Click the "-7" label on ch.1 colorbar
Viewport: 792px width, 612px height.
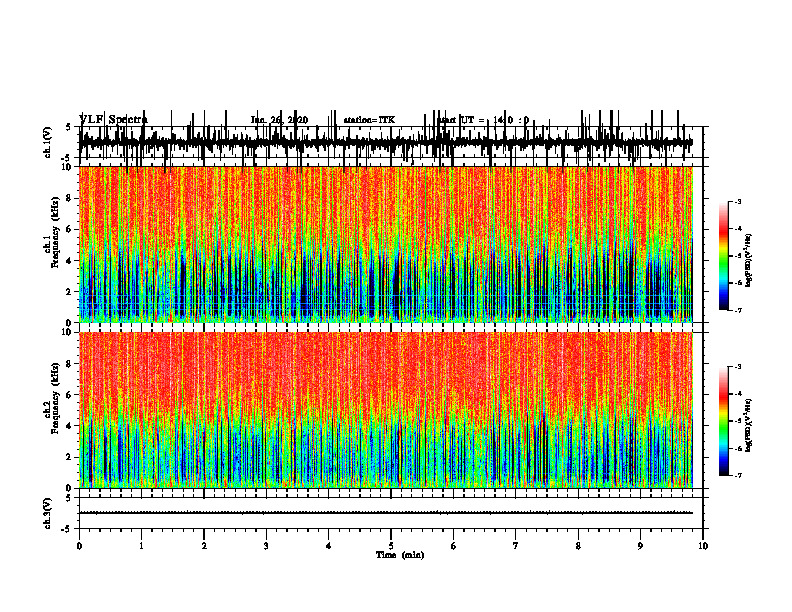pyautogui.click(x=737, y=310)
